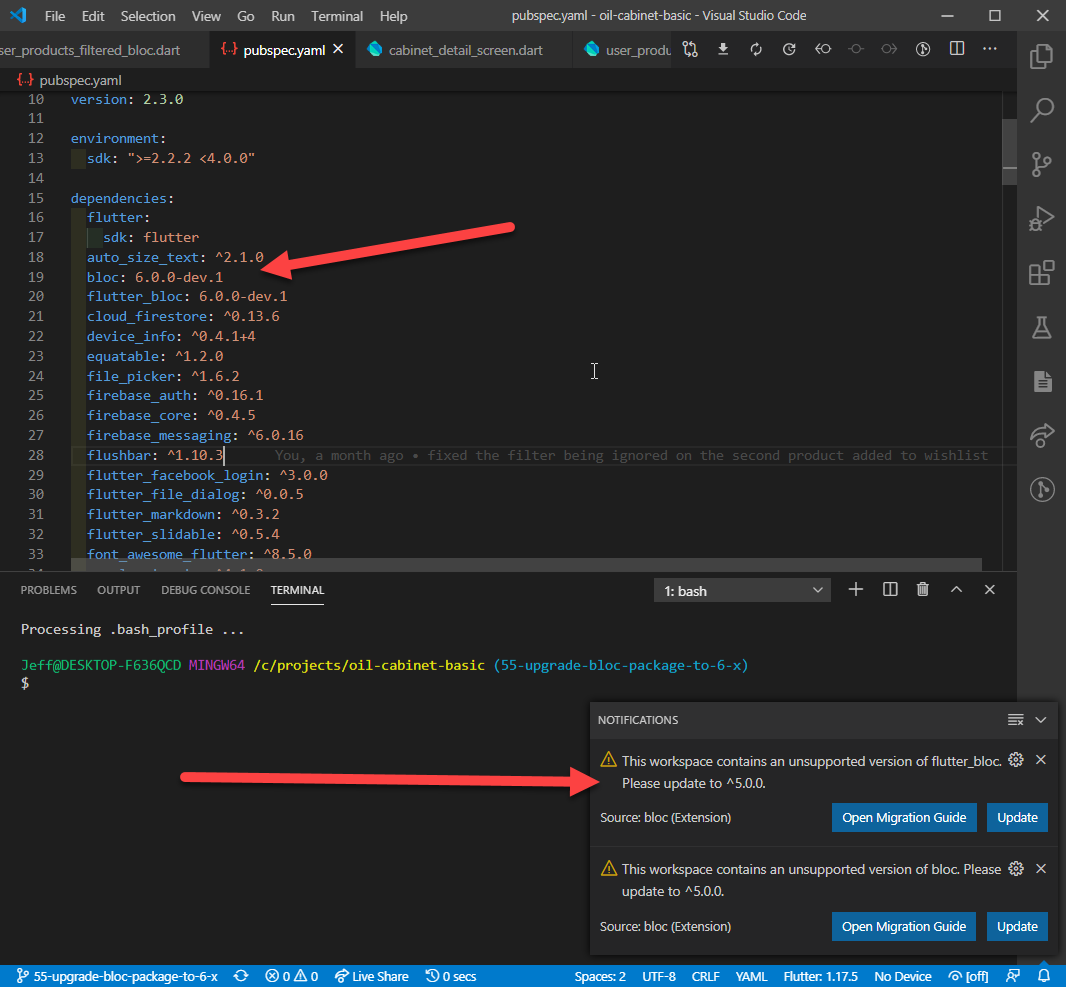Dismiss the flutter_bloc notification
1066x987 pixels.
coord(1041,760)
